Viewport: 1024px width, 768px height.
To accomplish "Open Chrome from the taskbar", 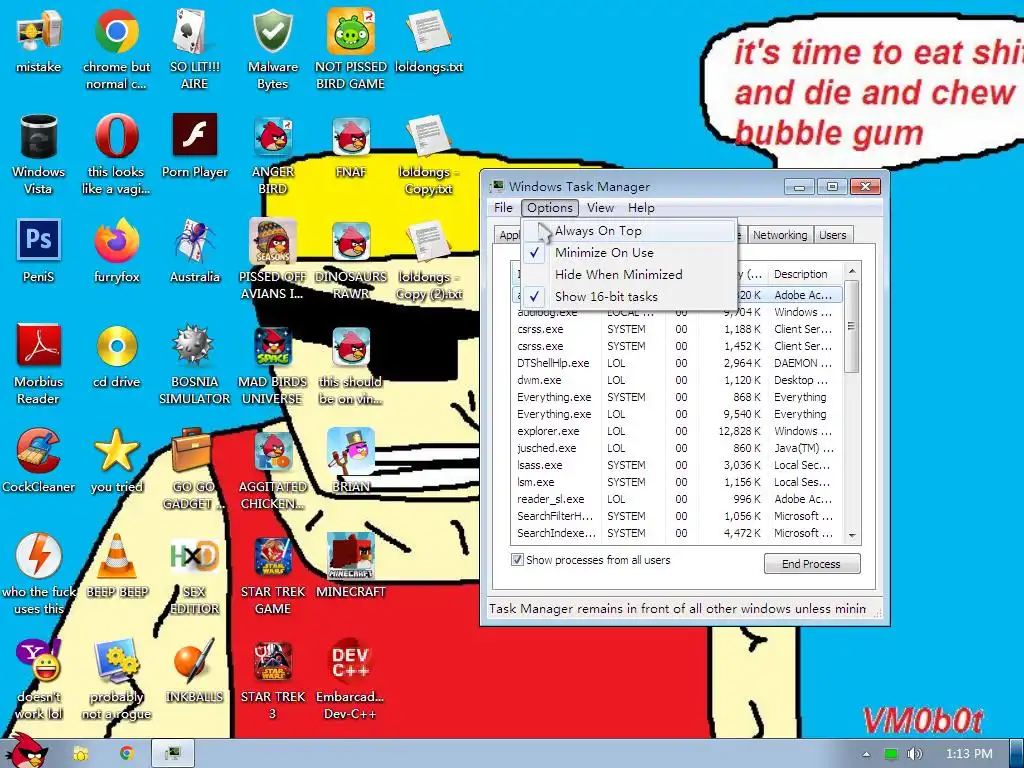I will [126, 754].
